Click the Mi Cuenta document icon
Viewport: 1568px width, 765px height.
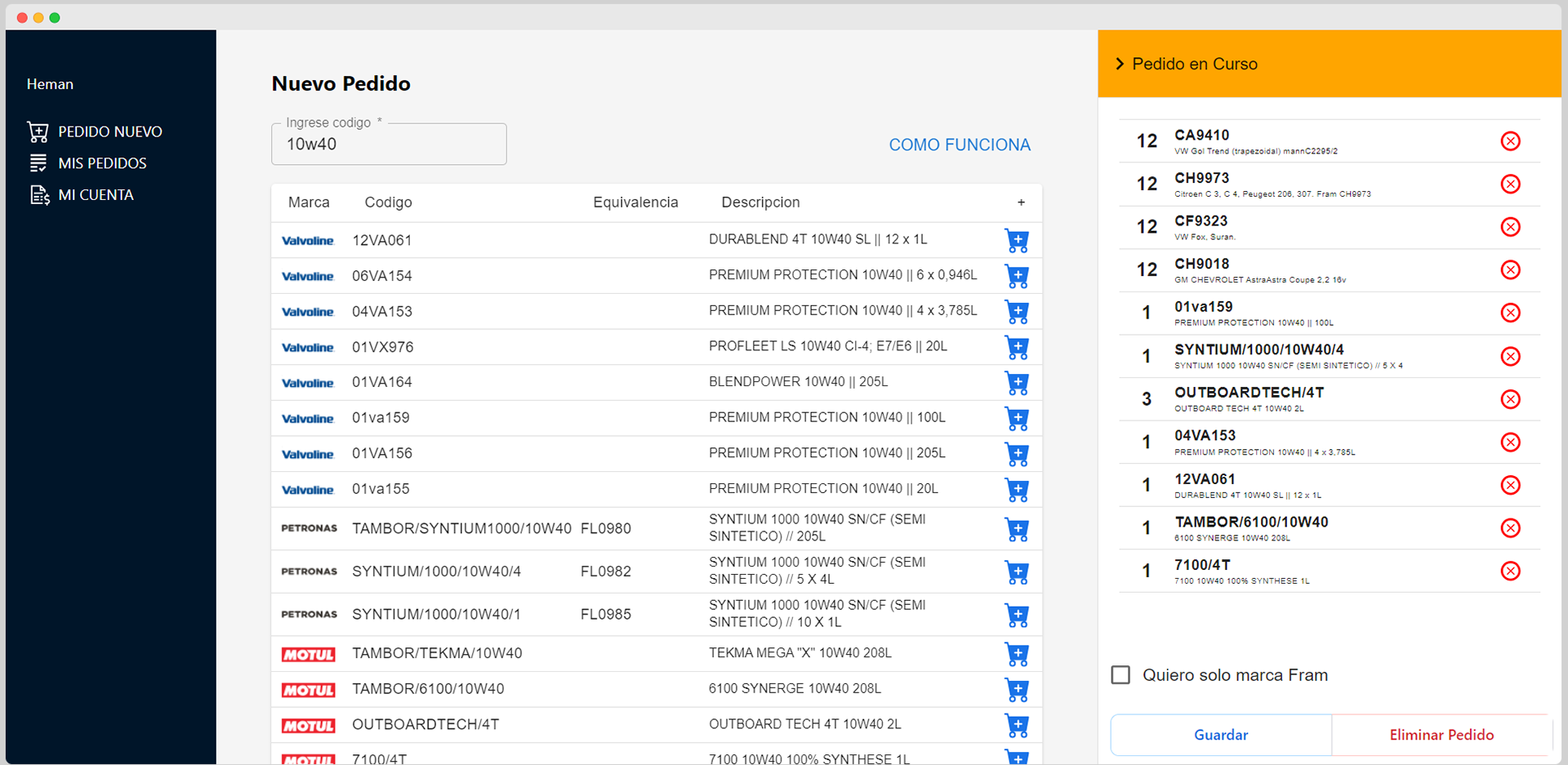(x=39, y=195)
